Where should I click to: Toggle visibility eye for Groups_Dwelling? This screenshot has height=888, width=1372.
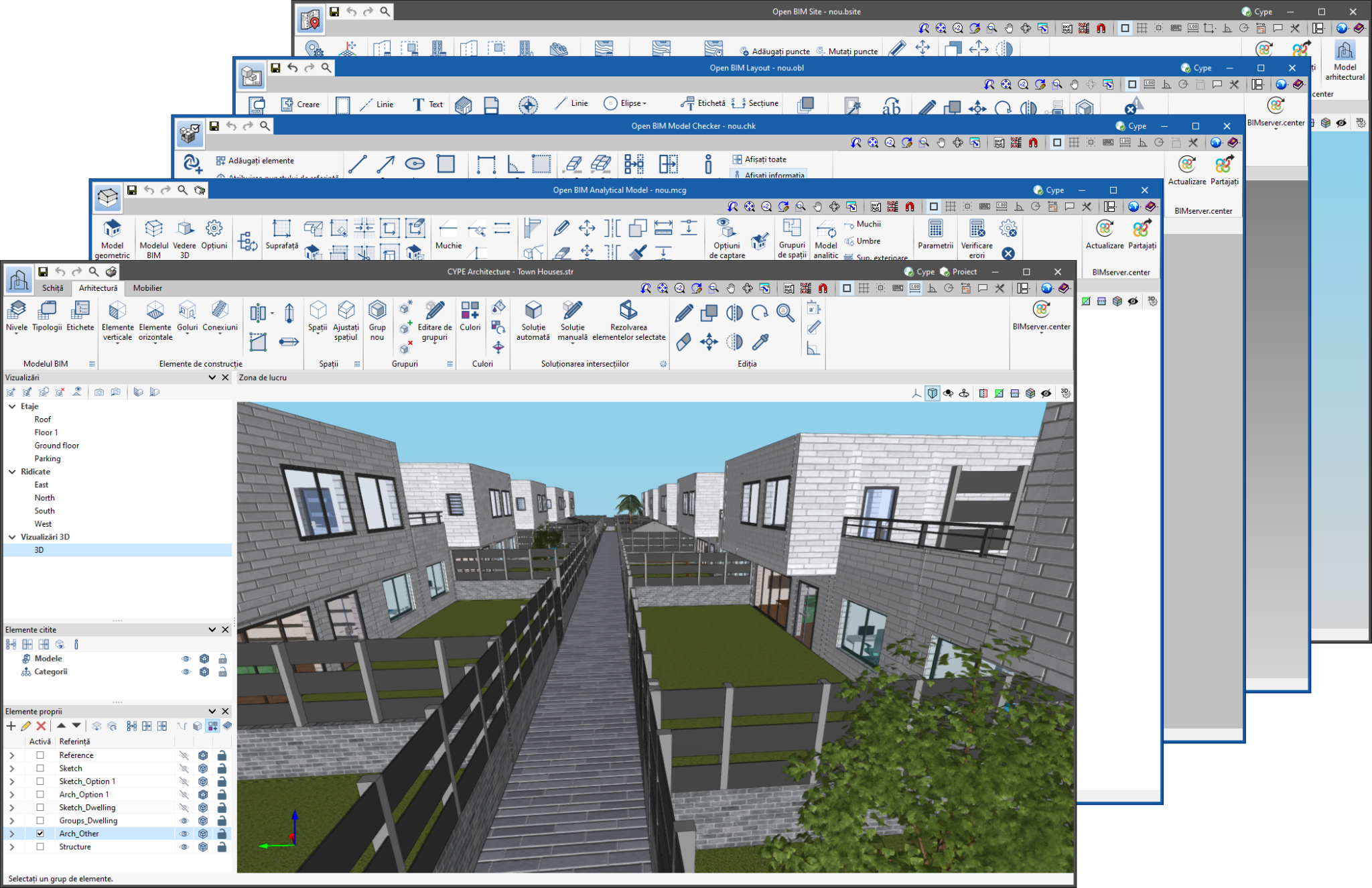(184, 820)
